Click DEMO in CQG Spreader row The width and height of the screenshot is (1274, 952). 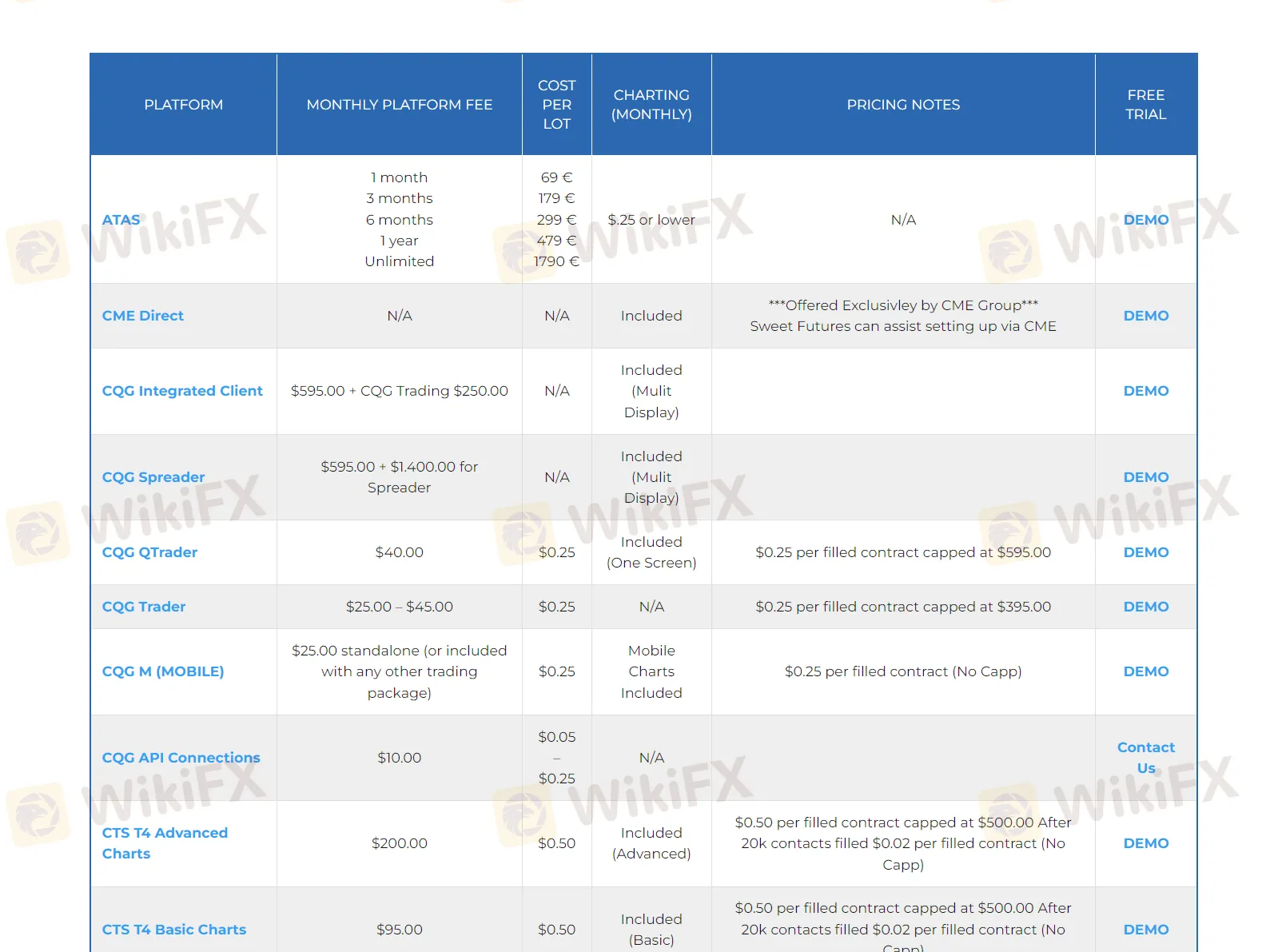point(1145,477)
